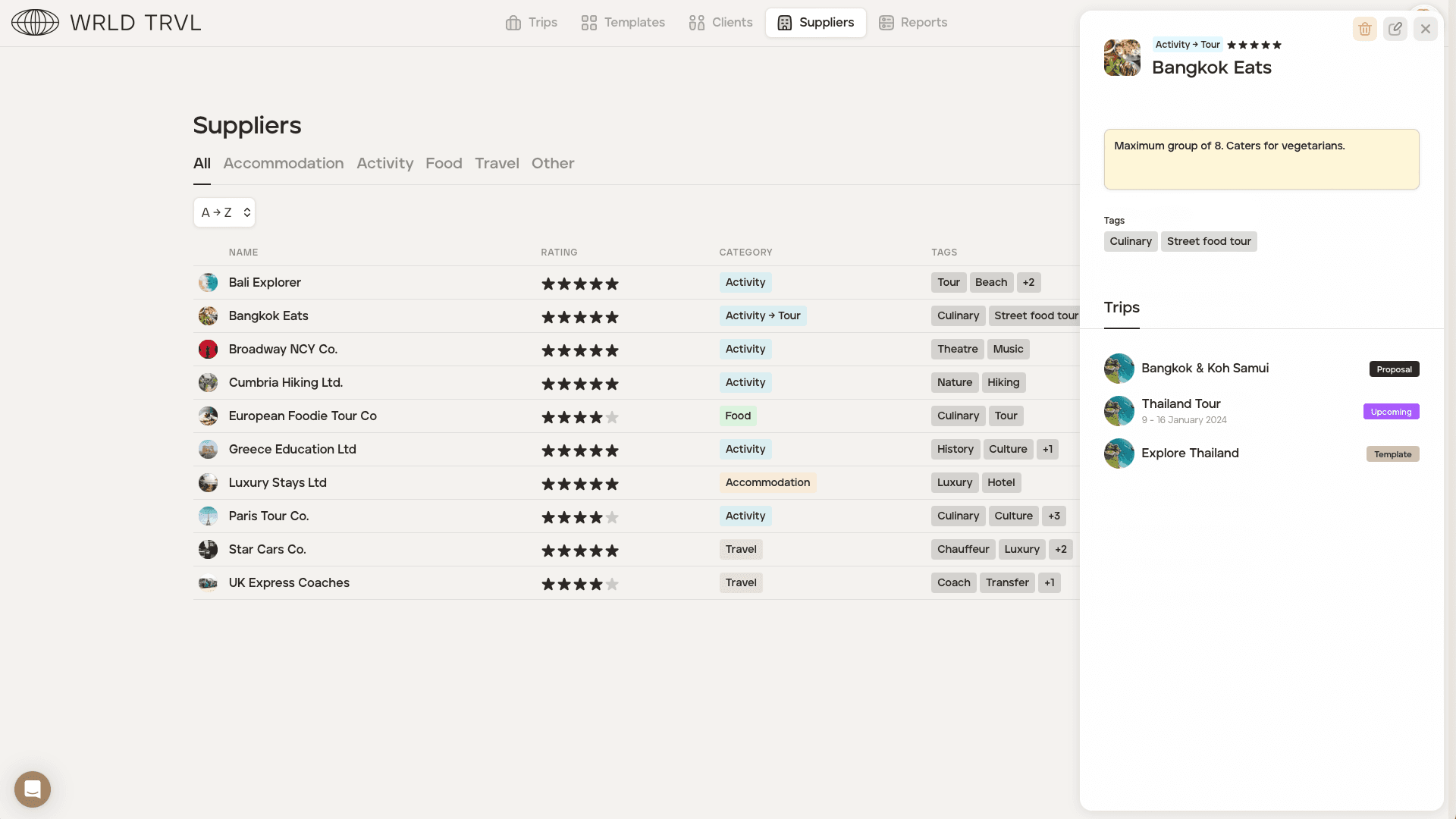Screen dimensions: 1456x819
Task: Click the Chauffeur tag
Action: coord(963,550)
